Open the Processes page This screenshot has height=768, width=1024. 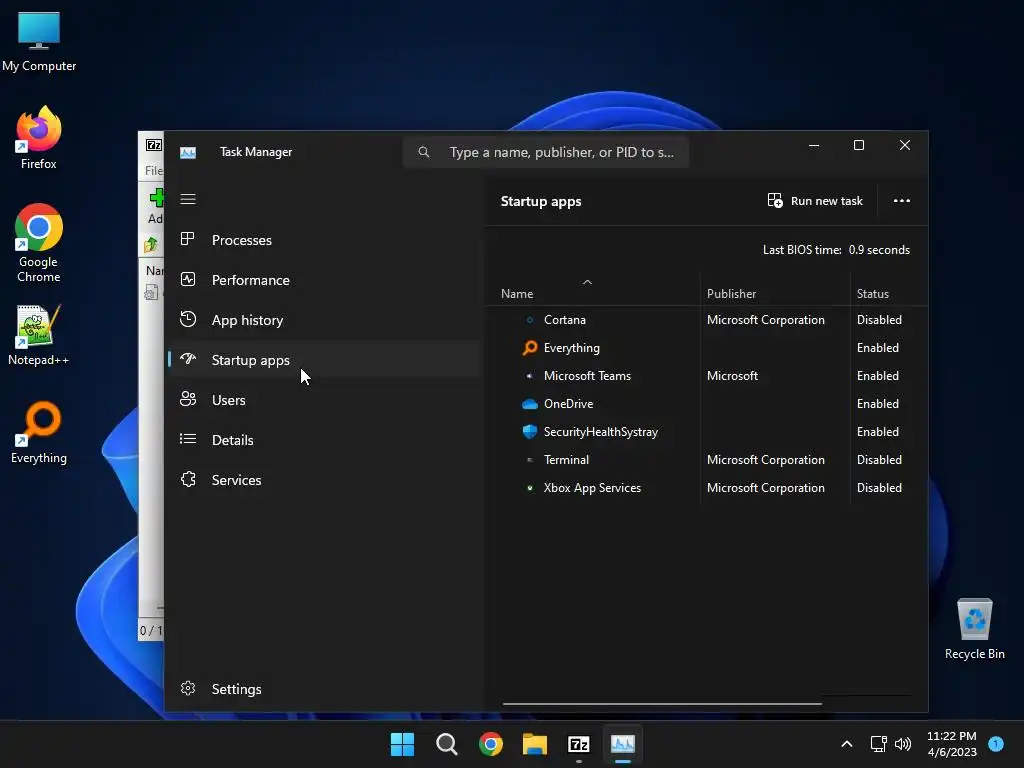pyautogui.click(x=323, y=240)
